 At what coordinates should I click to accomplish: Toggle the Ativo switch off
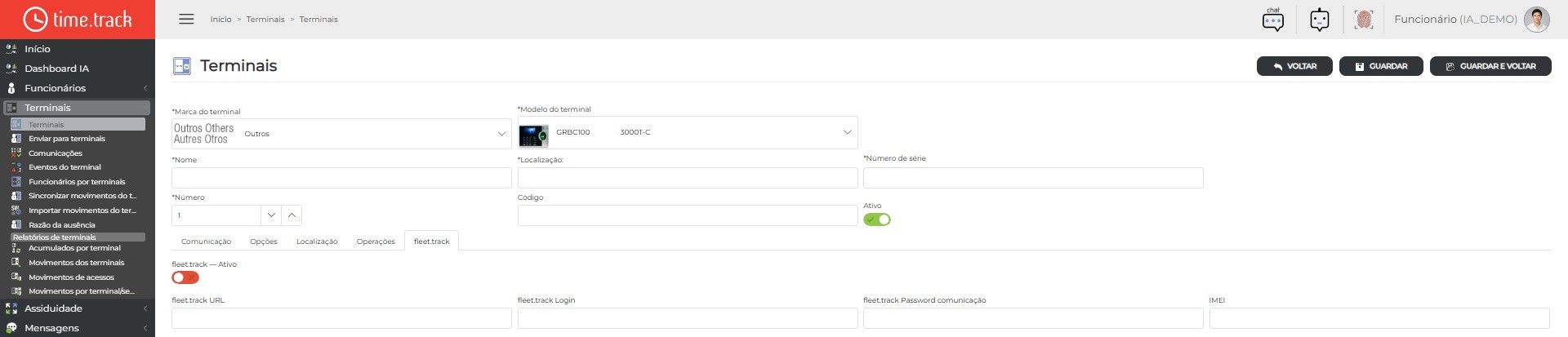(x=877, y=219)
